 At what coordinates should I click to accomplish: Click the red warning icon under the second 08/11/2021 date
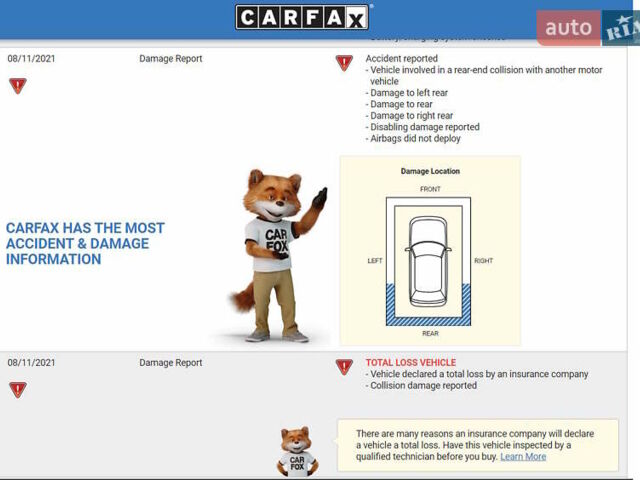click(18, 390)
